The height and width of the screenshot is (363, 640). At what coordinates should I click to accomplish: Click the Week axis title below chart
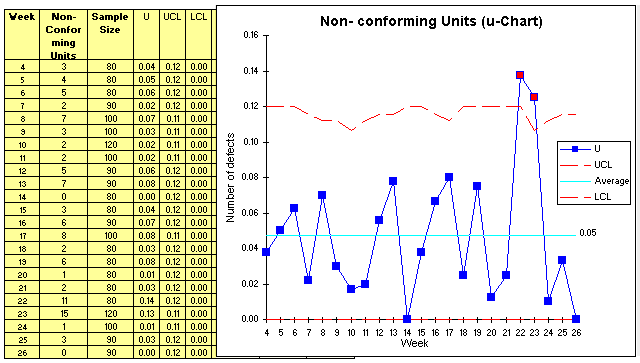coord(414,343)
